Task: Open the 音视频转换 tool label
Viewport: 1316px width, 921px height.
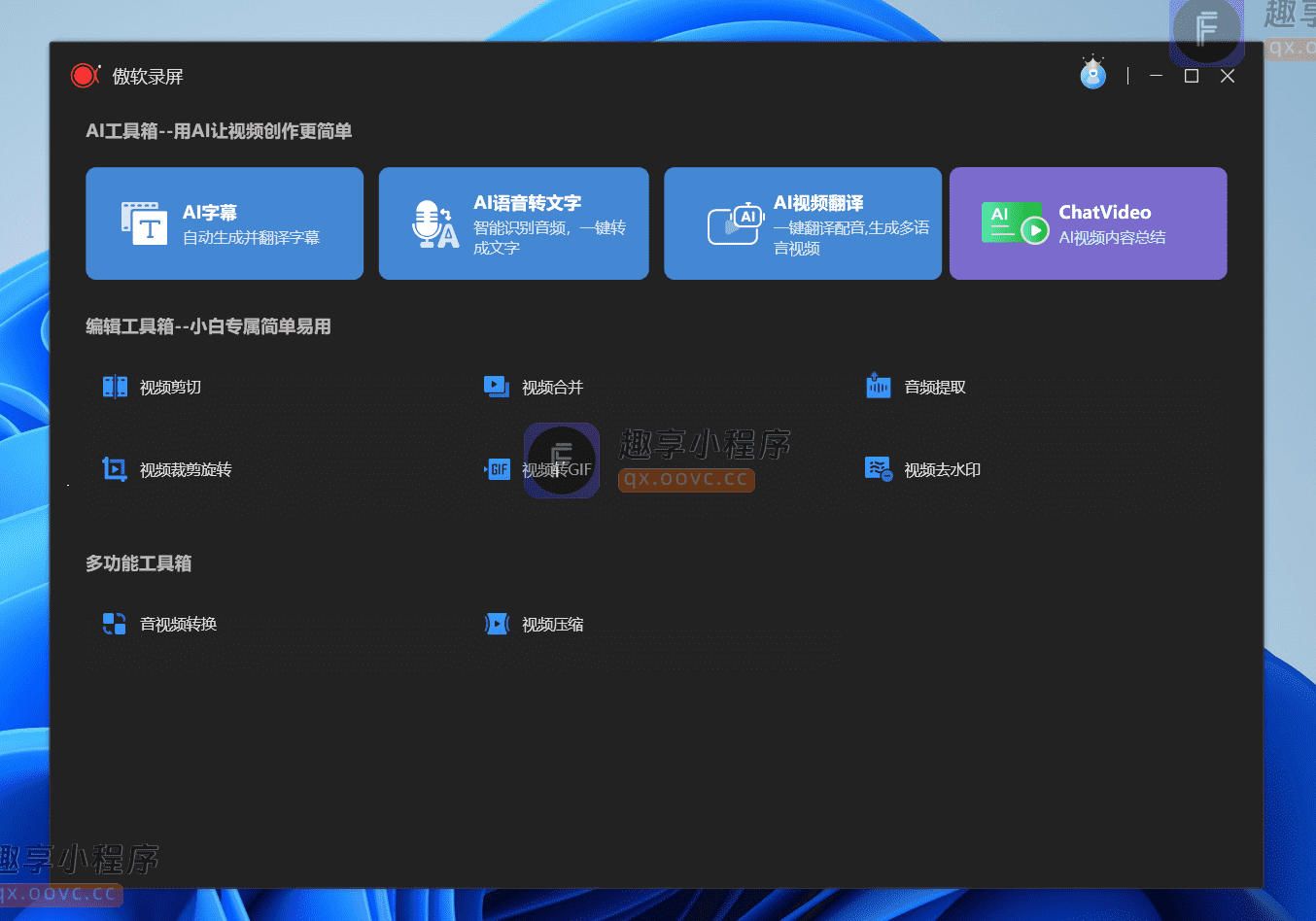Action: click(x=178, y=625)
